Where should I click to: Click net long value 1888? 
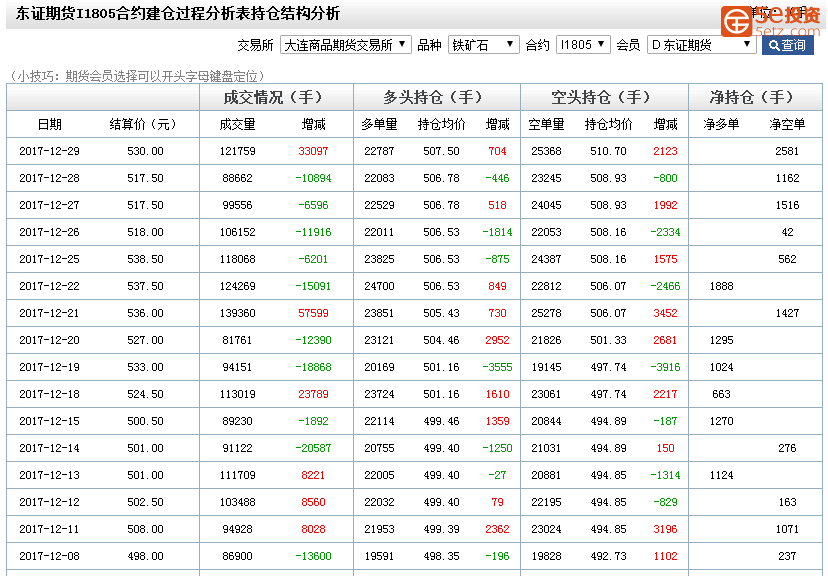[721, 286]
